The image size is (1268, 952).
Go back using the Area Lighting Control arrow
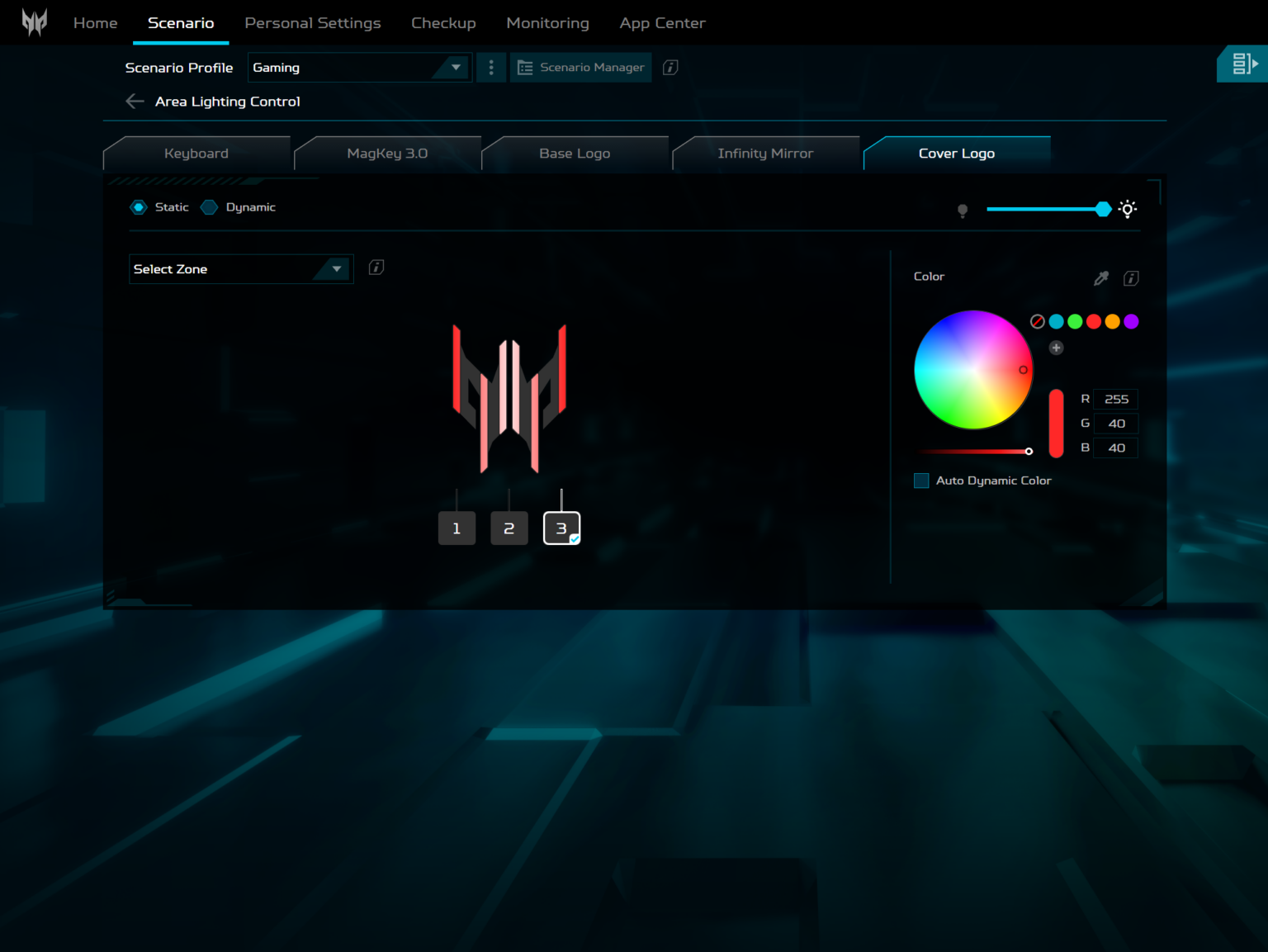click(135, 101)
